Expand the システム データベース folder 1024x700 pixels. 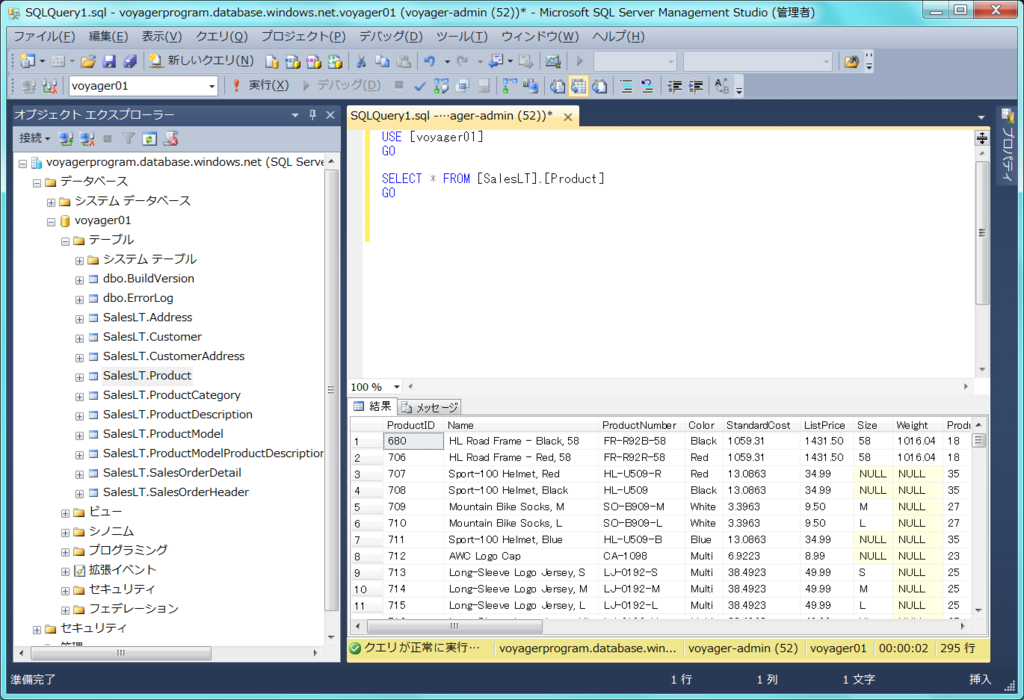(51, 202)
